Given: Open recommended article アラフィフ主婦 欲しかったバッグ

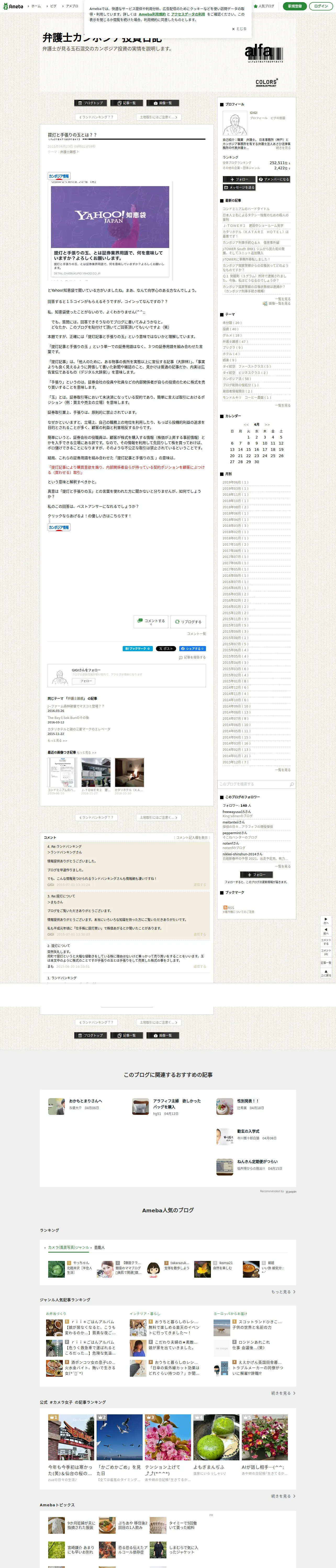Looking at the screenshot, I should pos(177,1104).
